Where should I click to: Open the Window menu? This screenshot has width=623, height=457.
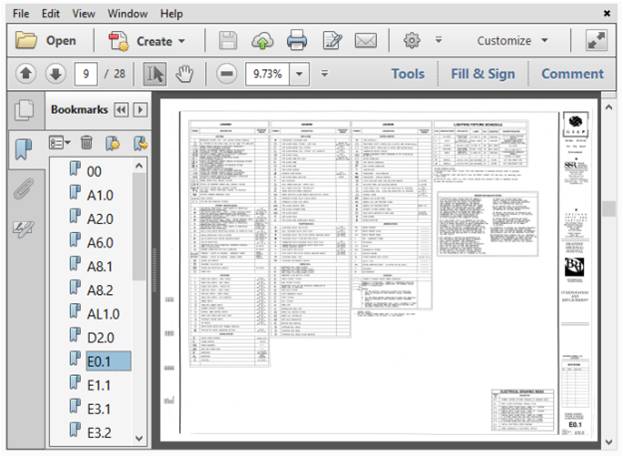coord(127,13)
